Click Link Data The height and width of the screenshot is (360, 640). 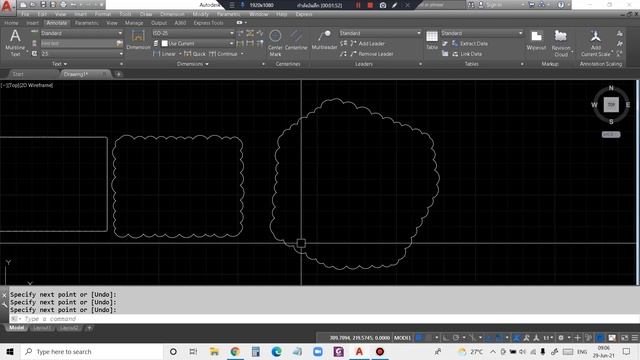[x=467, y=54]
